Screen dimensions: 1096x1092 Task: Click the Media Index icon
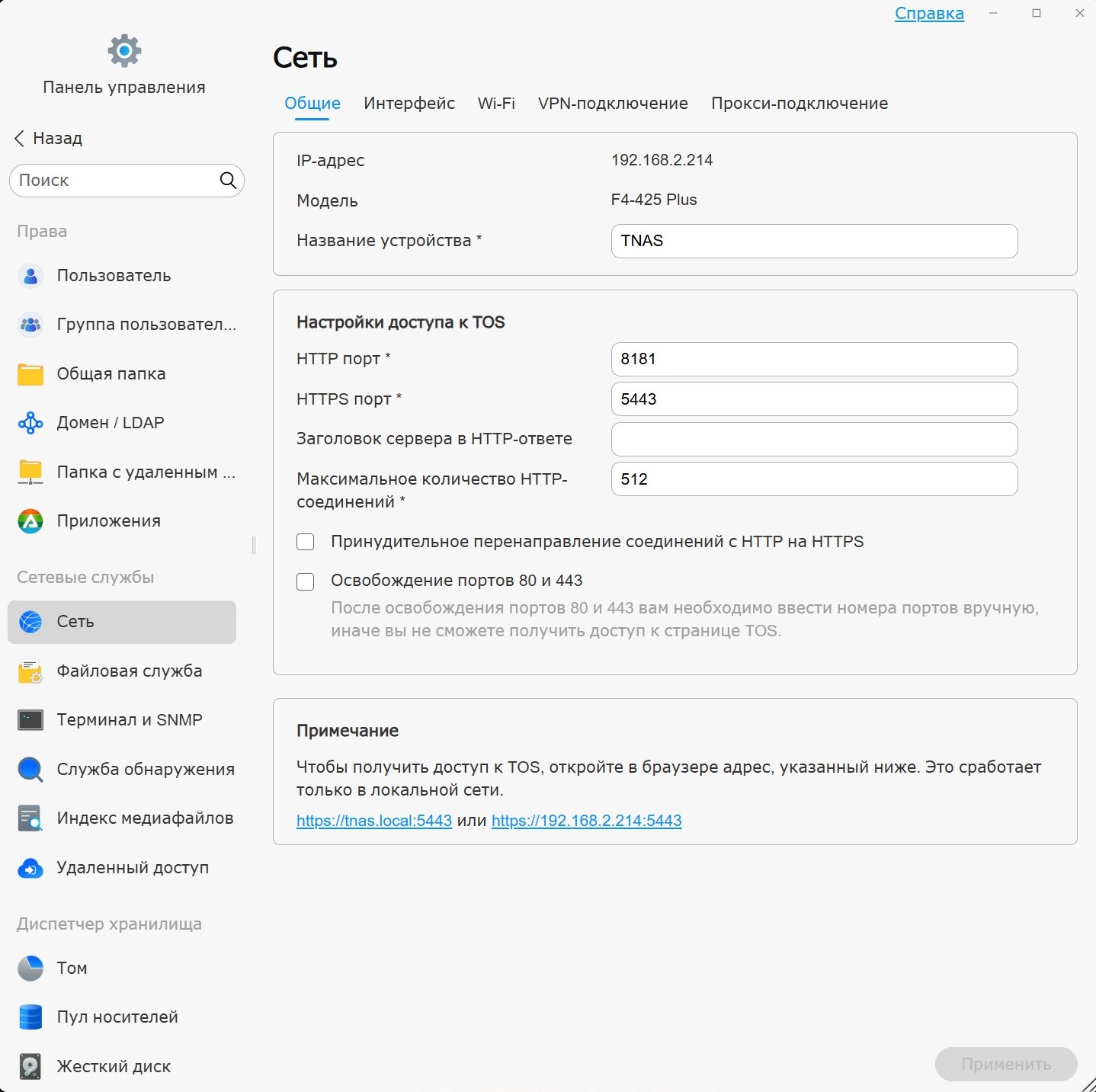[30, 818]
